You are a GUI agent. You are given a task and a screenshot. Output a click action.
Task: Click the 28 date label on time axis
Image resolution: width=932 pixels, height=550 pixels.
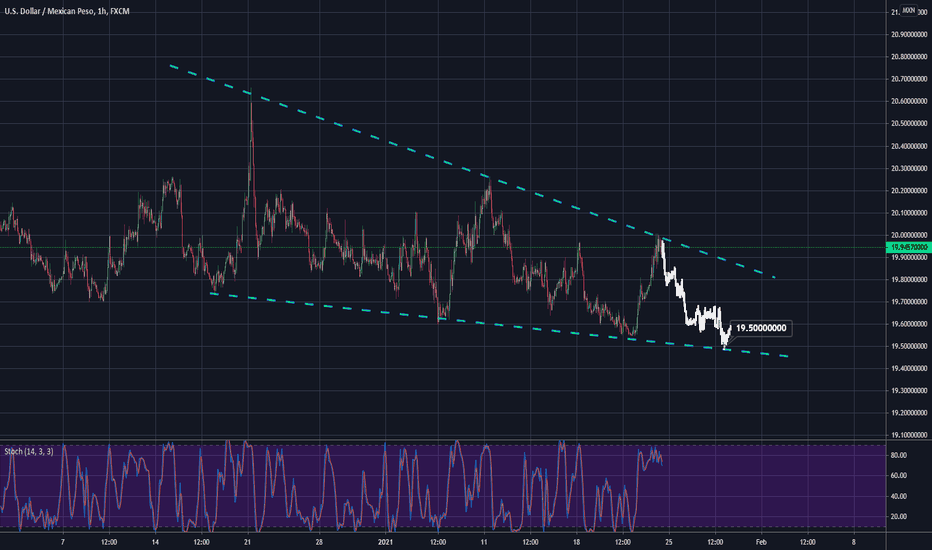coord(319,542)
